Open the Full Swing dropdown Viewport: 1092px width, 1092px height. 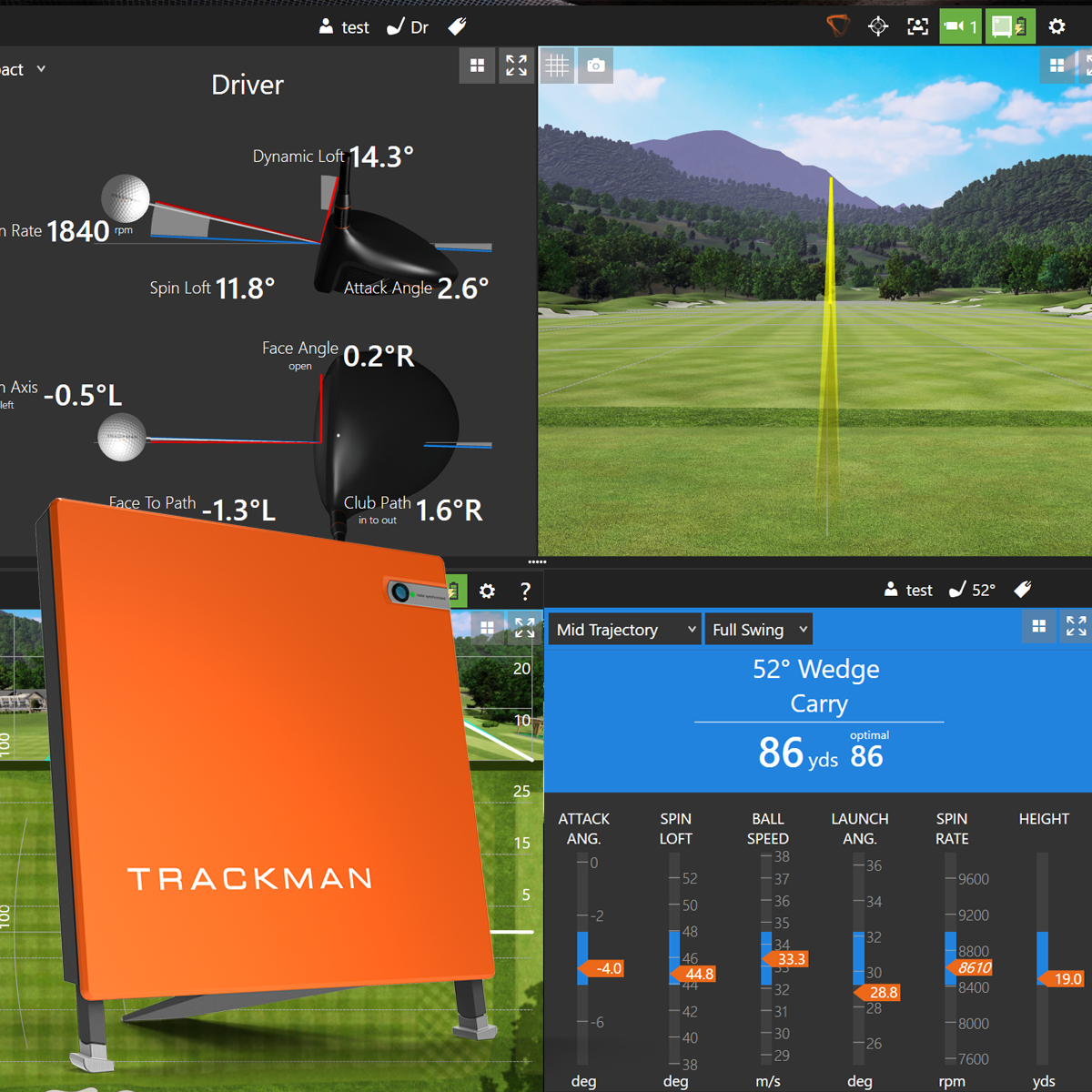click(759, 630)
